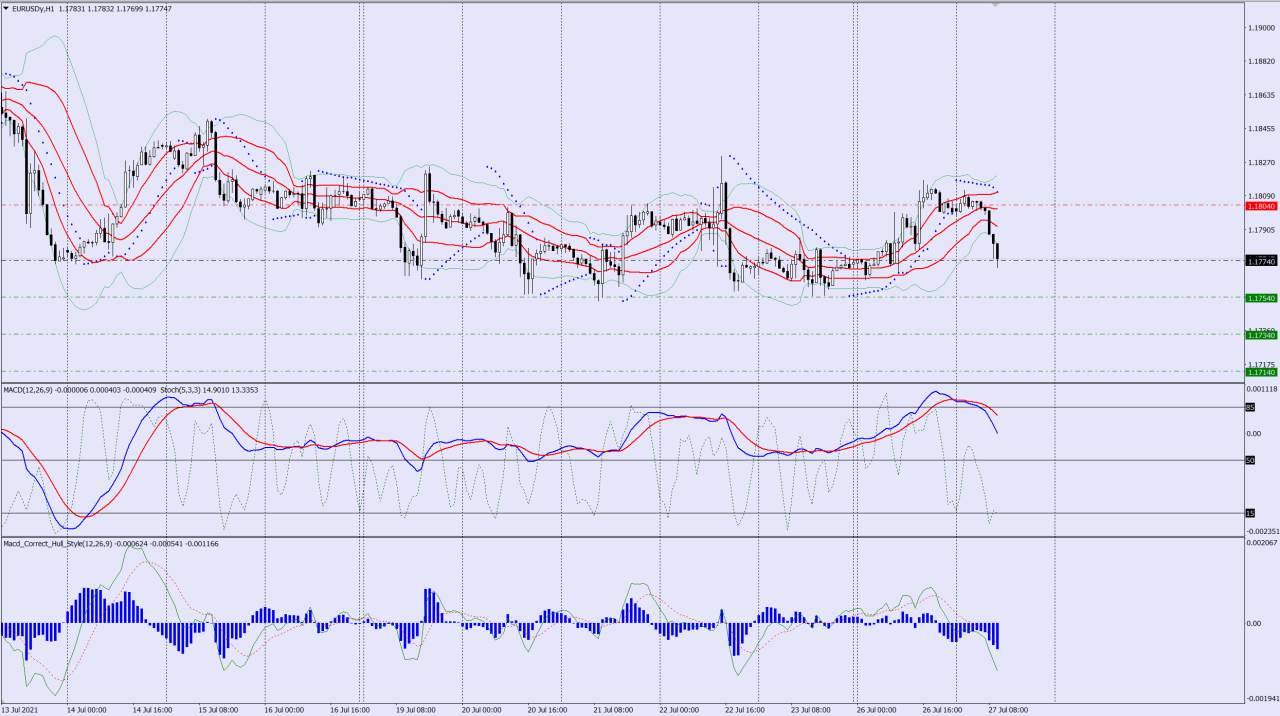Click the 22 Jul 16:00 time label
This screenshot has height=716, width=1280.
pyautogui.click(x=745, y=710)
